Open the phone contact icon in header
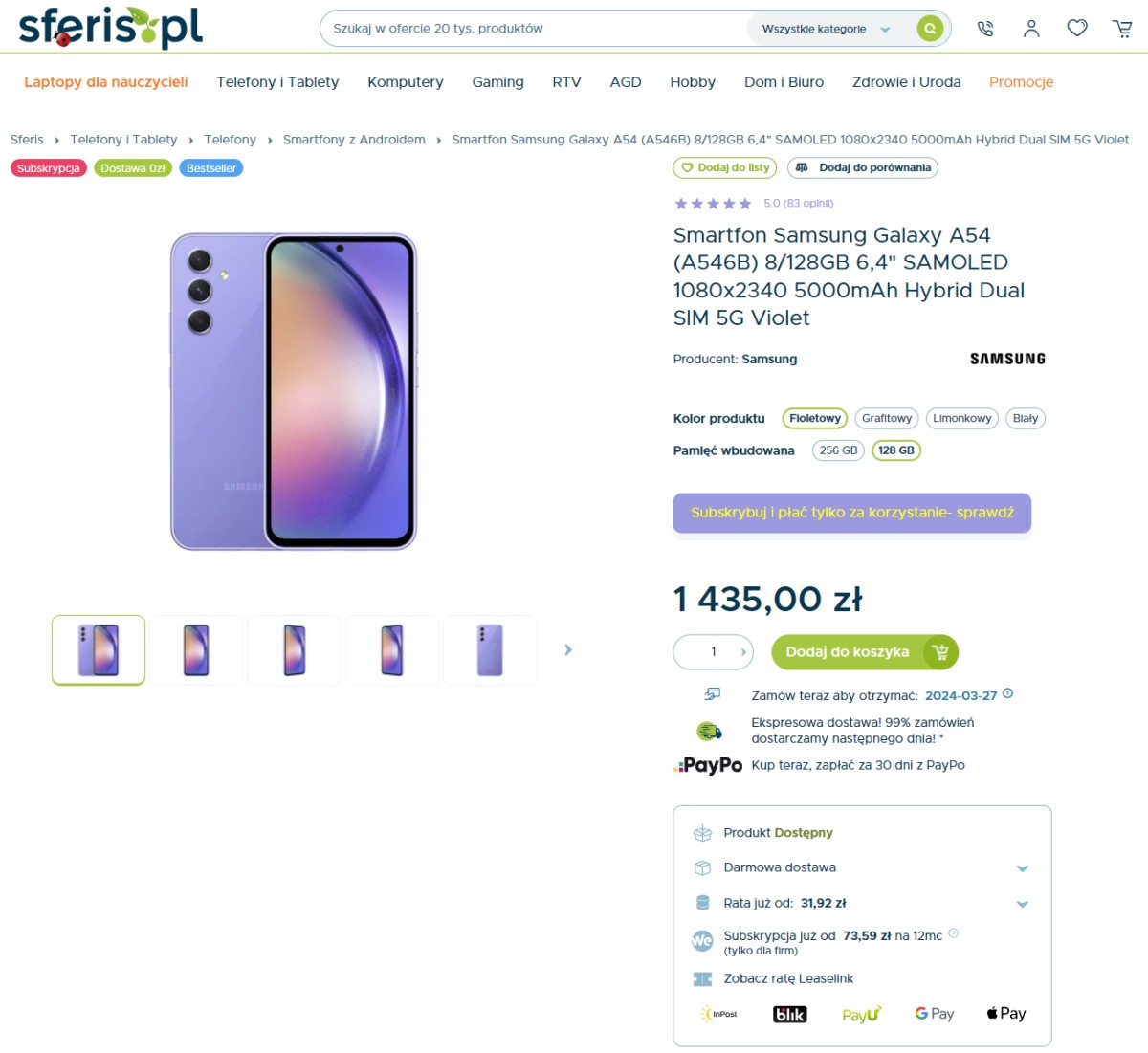 tap(985, 29)
